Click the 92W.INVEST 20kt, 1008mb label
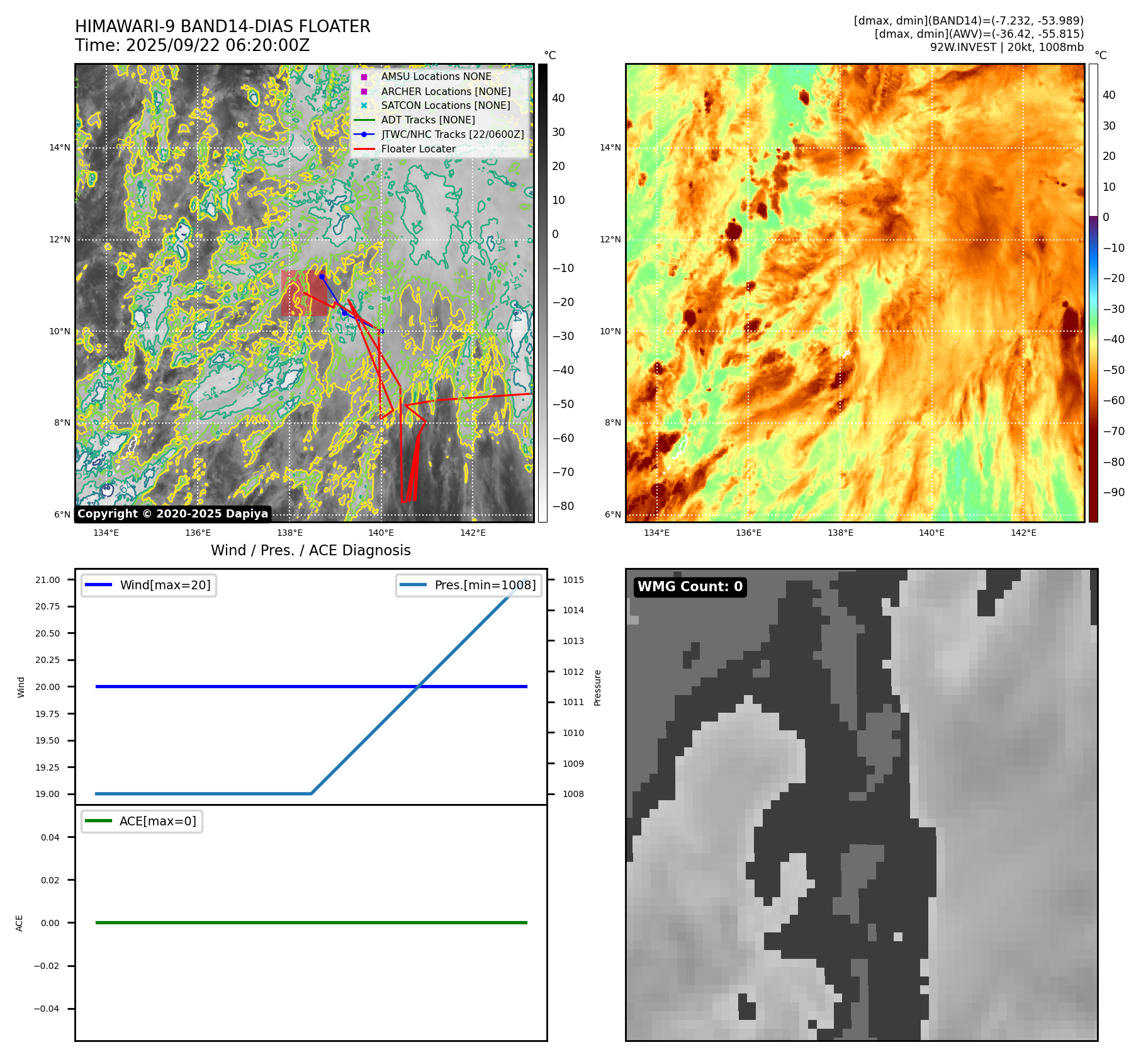Screen dimensions: 1141x1064 [x=1007, y=47]
